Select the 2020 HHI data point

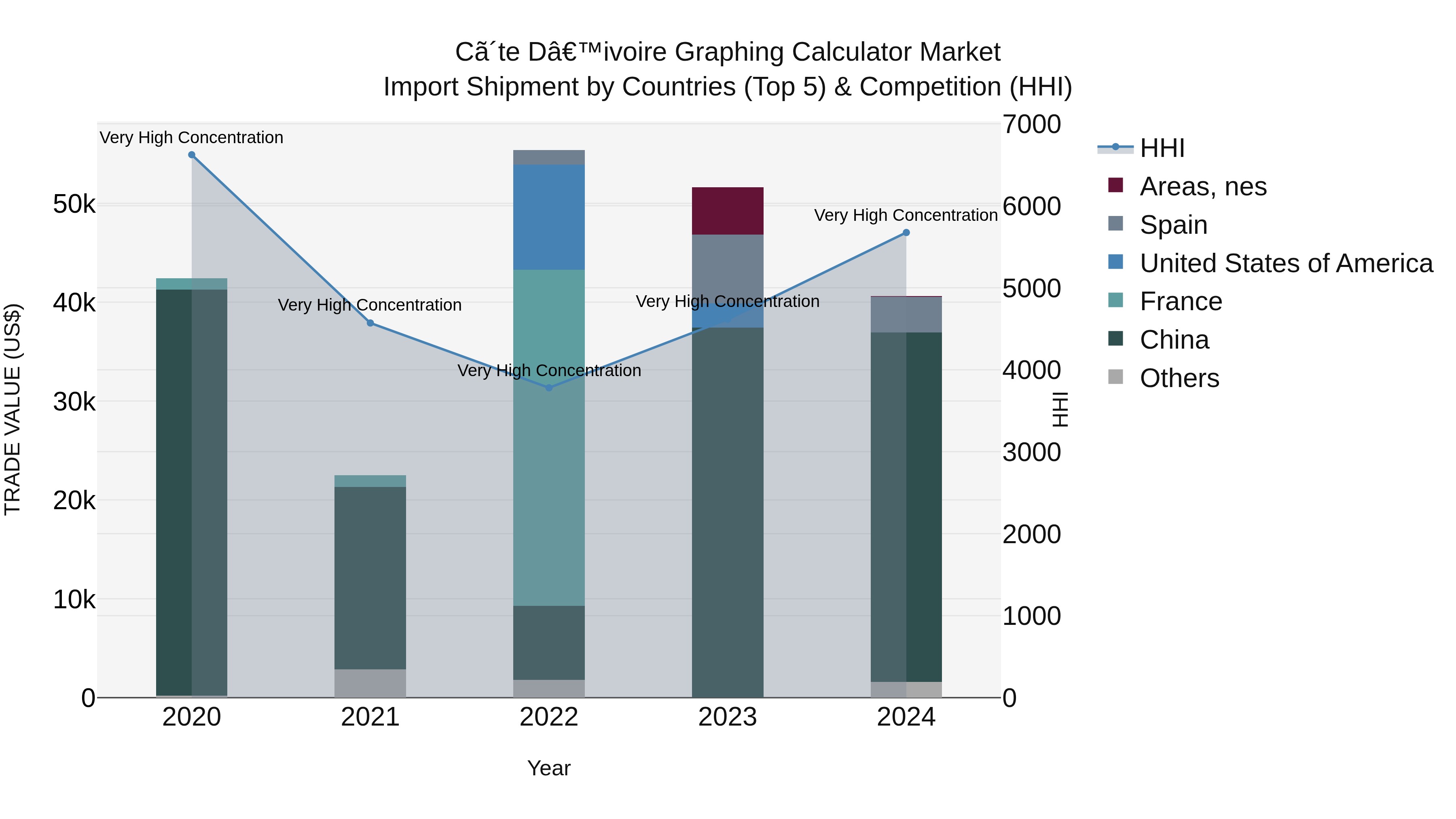tap(192, 155)
